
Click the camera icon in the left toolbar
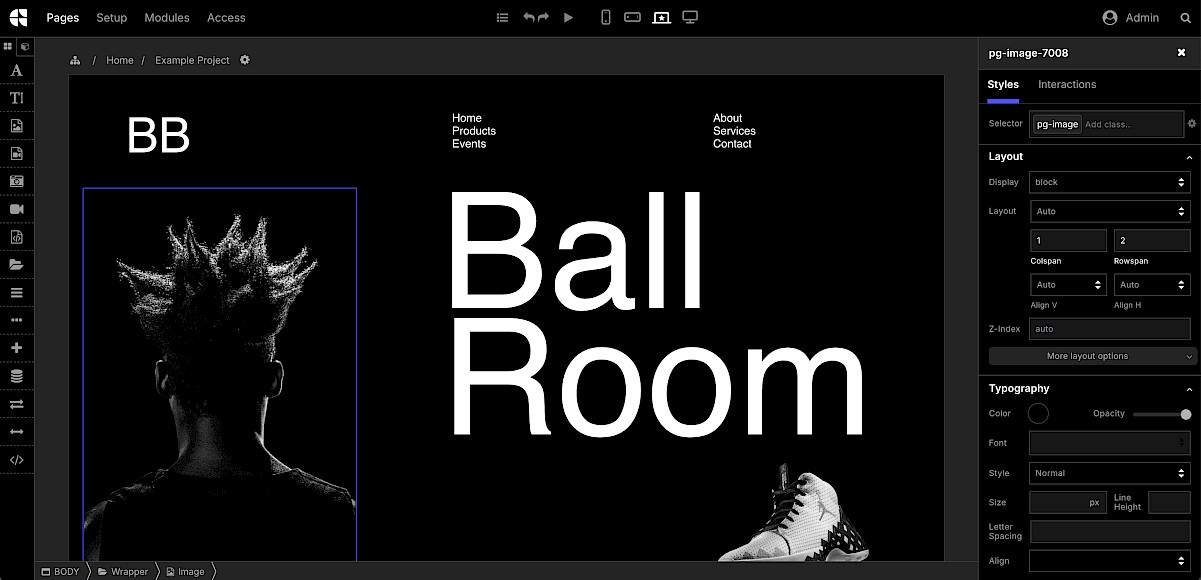[x=17, y=181]
